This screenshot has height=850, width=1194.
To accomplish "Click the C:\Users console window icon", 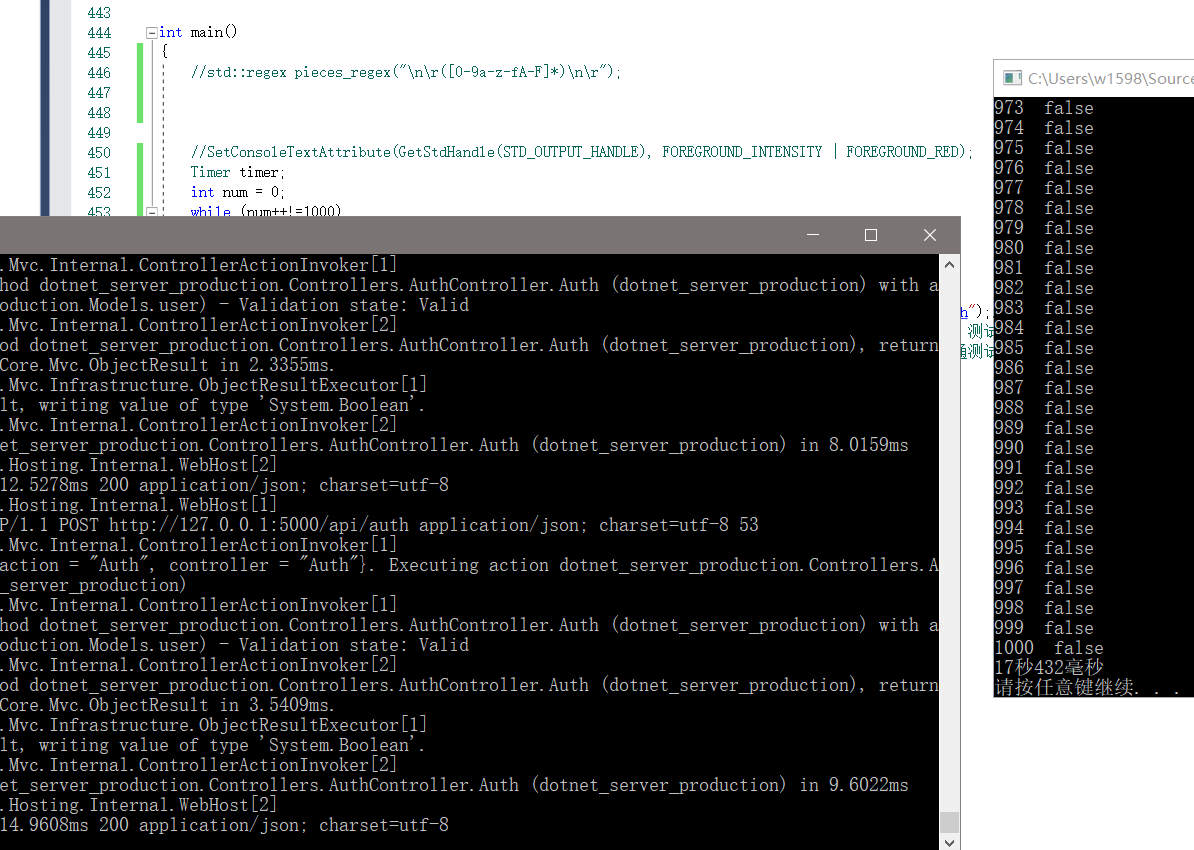I will click(x=1012, y=78).
